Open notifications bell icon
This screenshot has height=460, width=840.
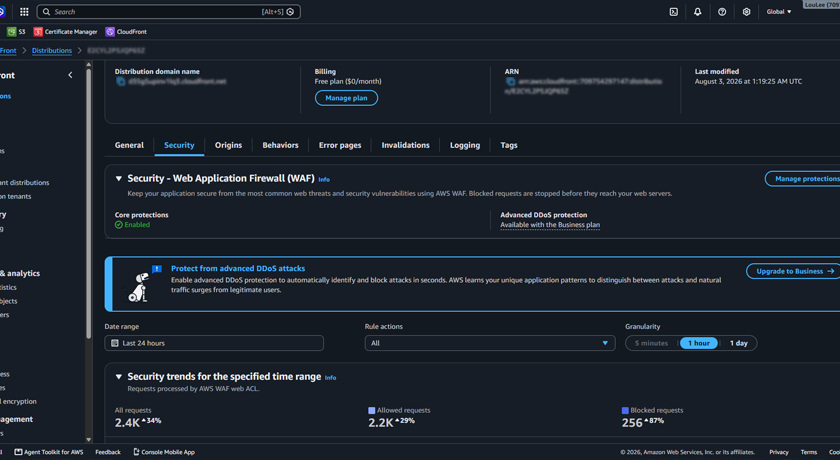(698, 12)
